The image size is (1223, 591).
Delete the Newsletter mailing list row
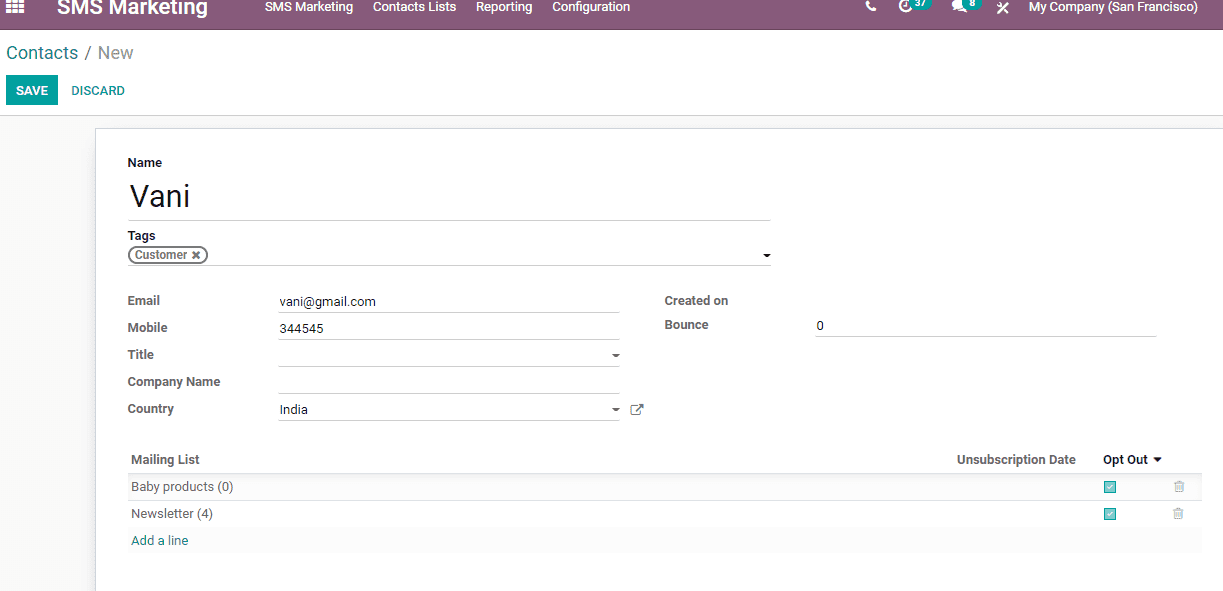[x=1179, y=514]
